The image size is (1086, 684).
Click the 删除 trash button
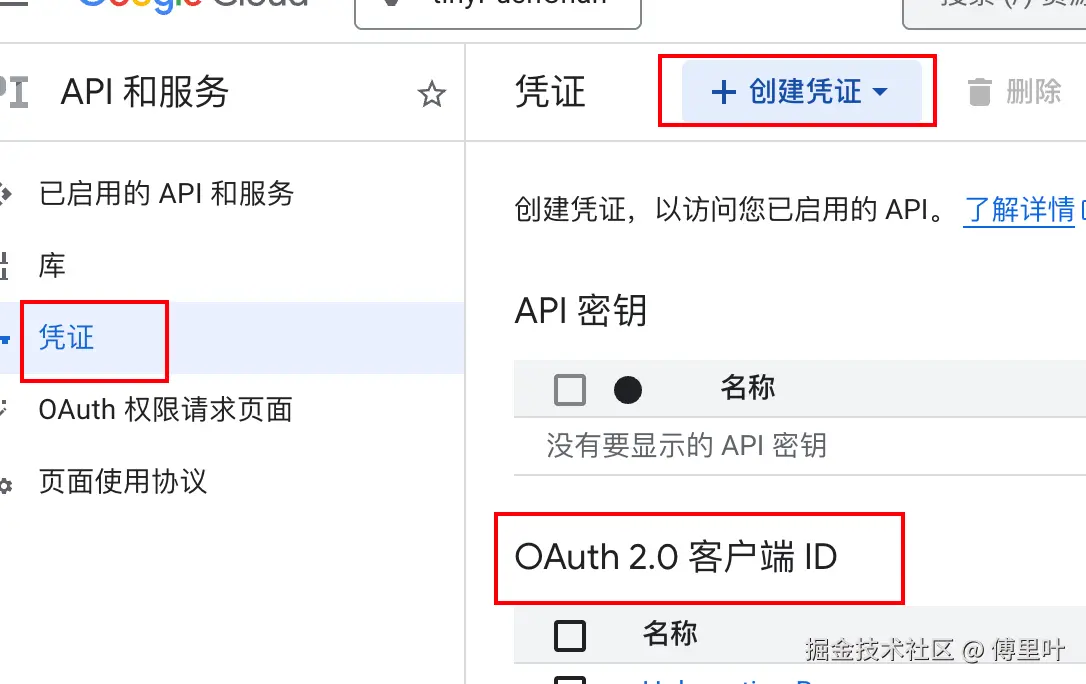click(1014, 91)
